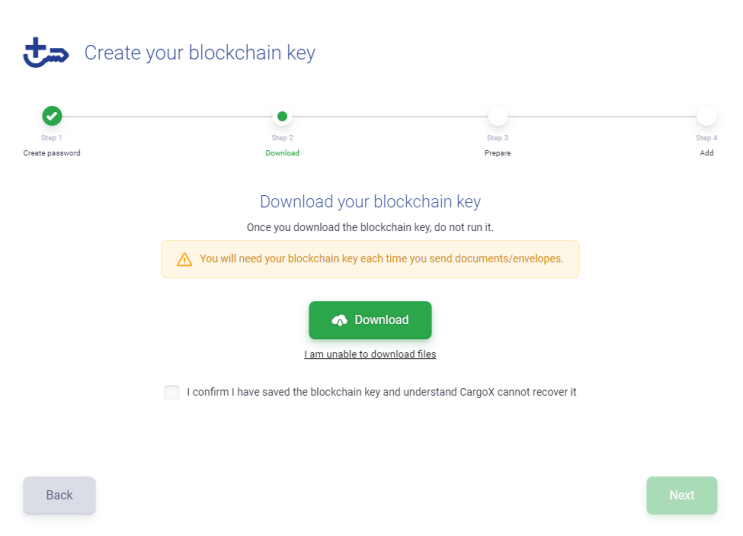This screenshot has width=743, height=536.
Task: Click the Step 3 empty circle marker
Action: (x=498, y=116)
